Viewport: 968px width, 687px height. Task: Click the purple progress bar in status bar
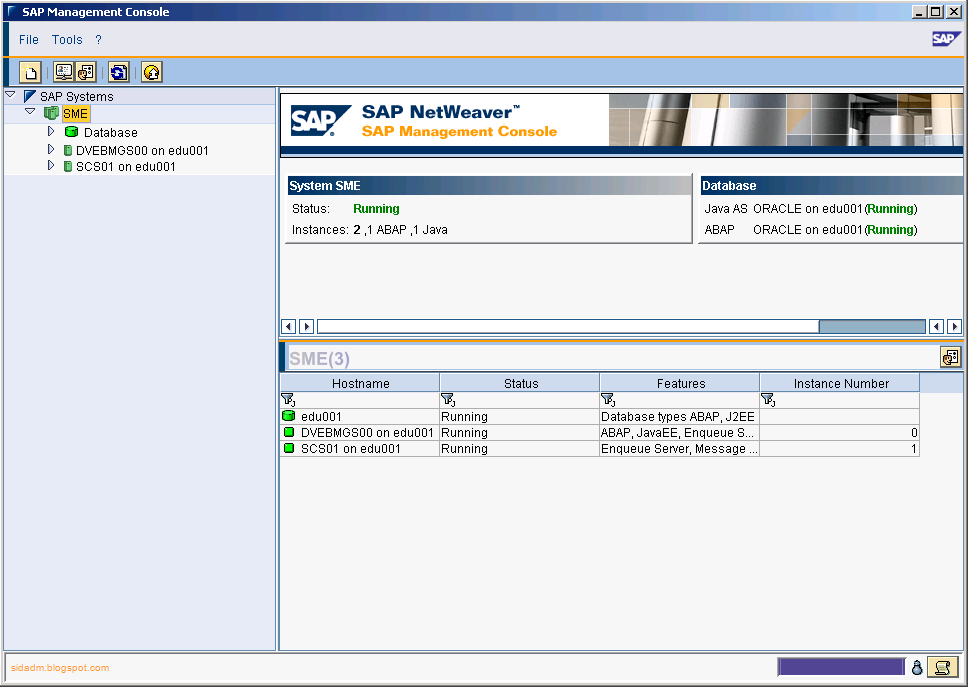[x=841, y=667]
